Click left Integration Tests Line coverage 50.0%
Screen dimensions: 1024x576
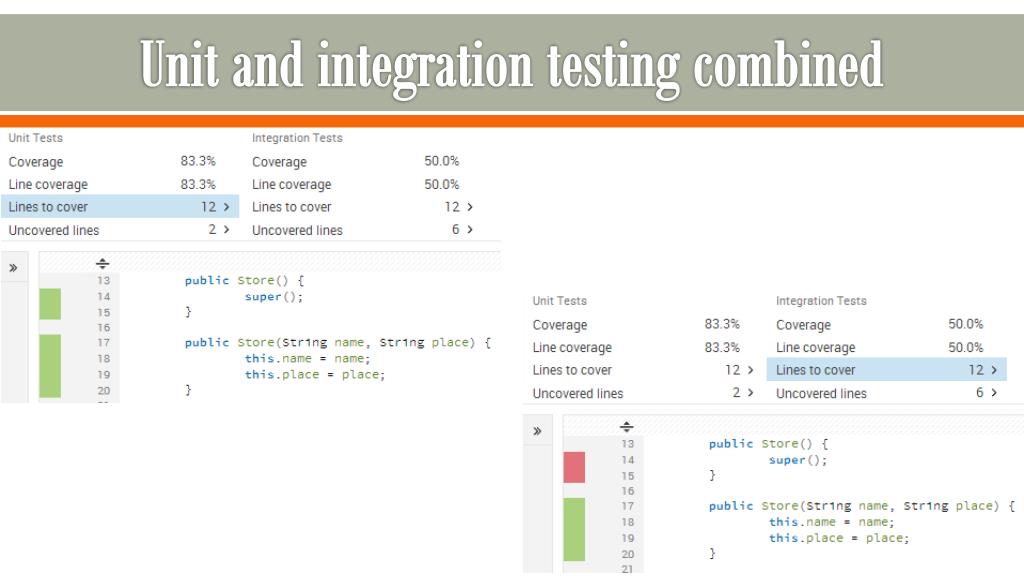441,184
